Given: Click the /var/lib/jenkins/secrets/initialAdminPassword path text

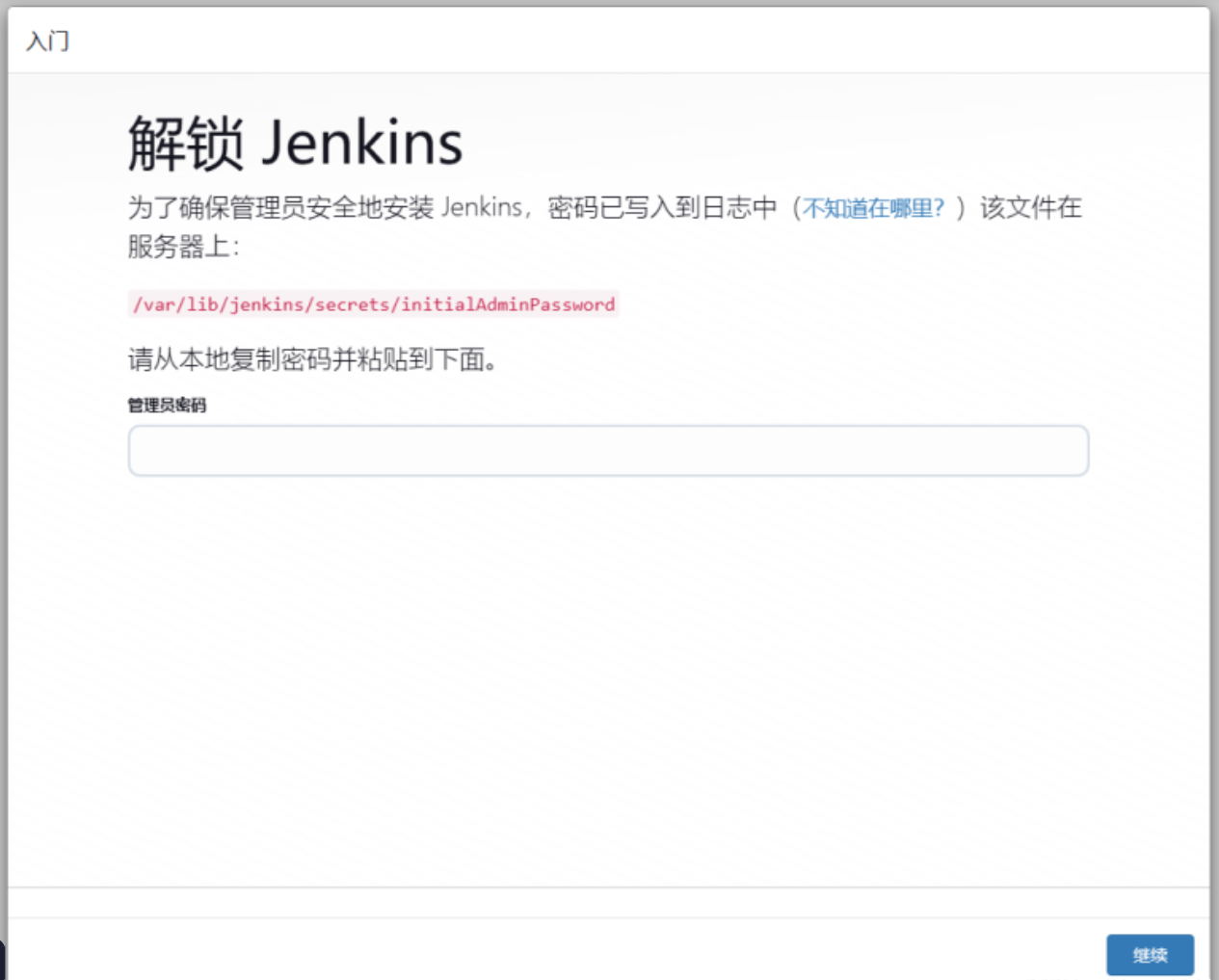Looking at the screenshot, I should coord(374,305).
